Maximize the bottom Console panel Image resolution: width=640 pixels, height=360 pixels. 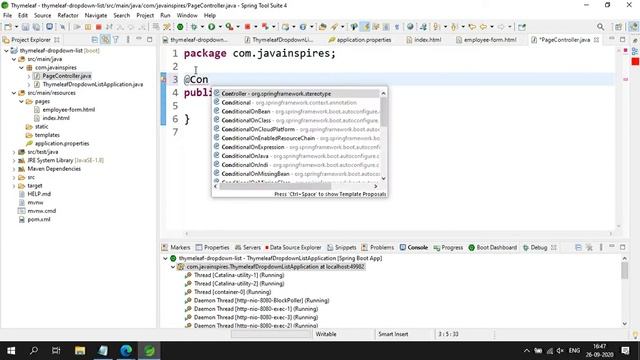pyautogui.click(x=622, y=247)
